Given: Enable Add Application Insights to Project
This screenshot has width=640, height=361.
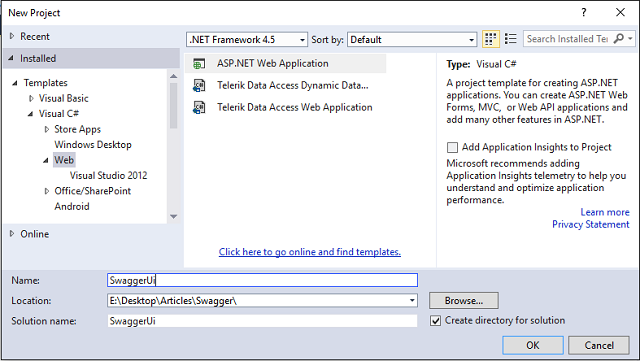Looking at the screenshot, I should 452,147.
